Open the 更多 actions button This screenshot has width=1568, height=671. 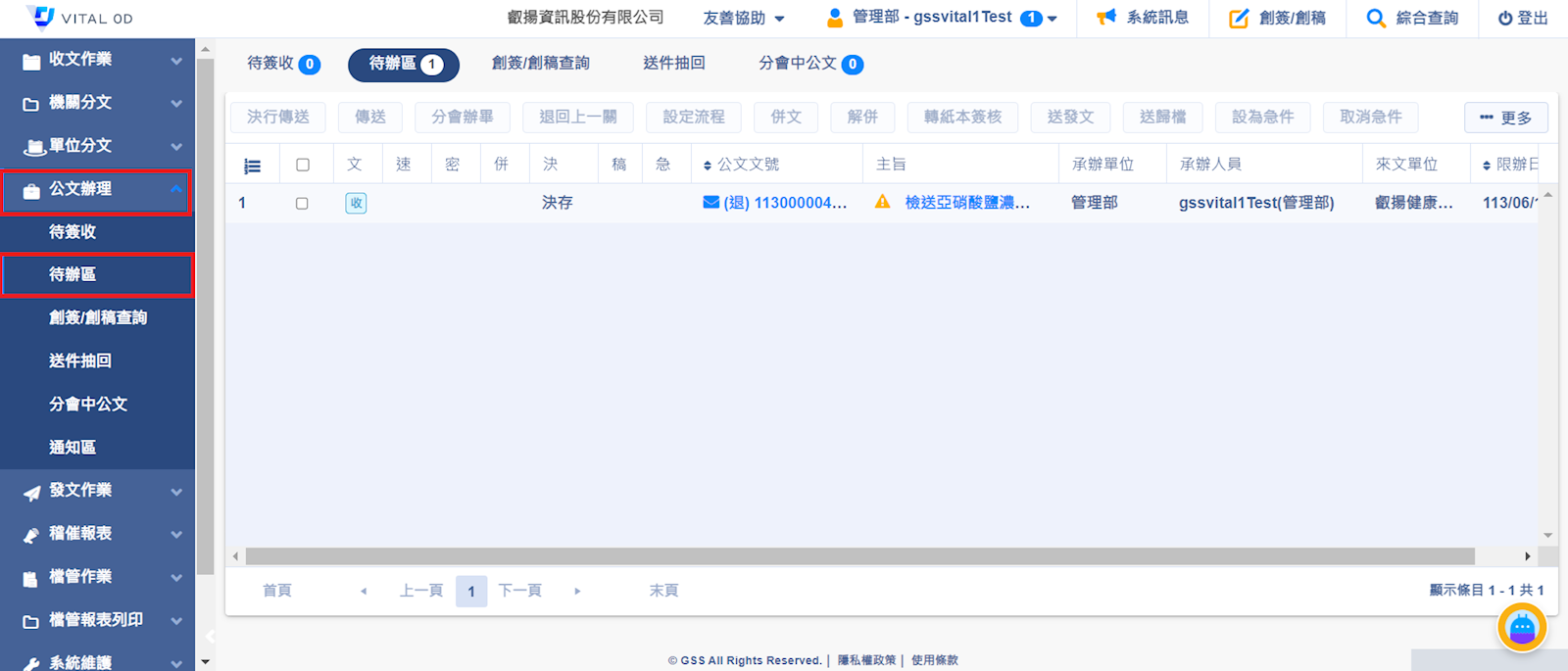[x=1505, y=118]
